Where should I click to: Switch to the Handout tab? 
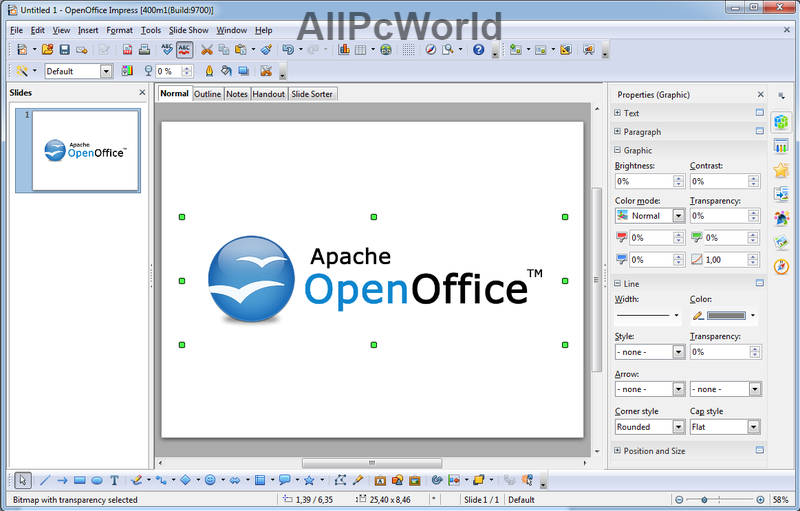point(268,94)
